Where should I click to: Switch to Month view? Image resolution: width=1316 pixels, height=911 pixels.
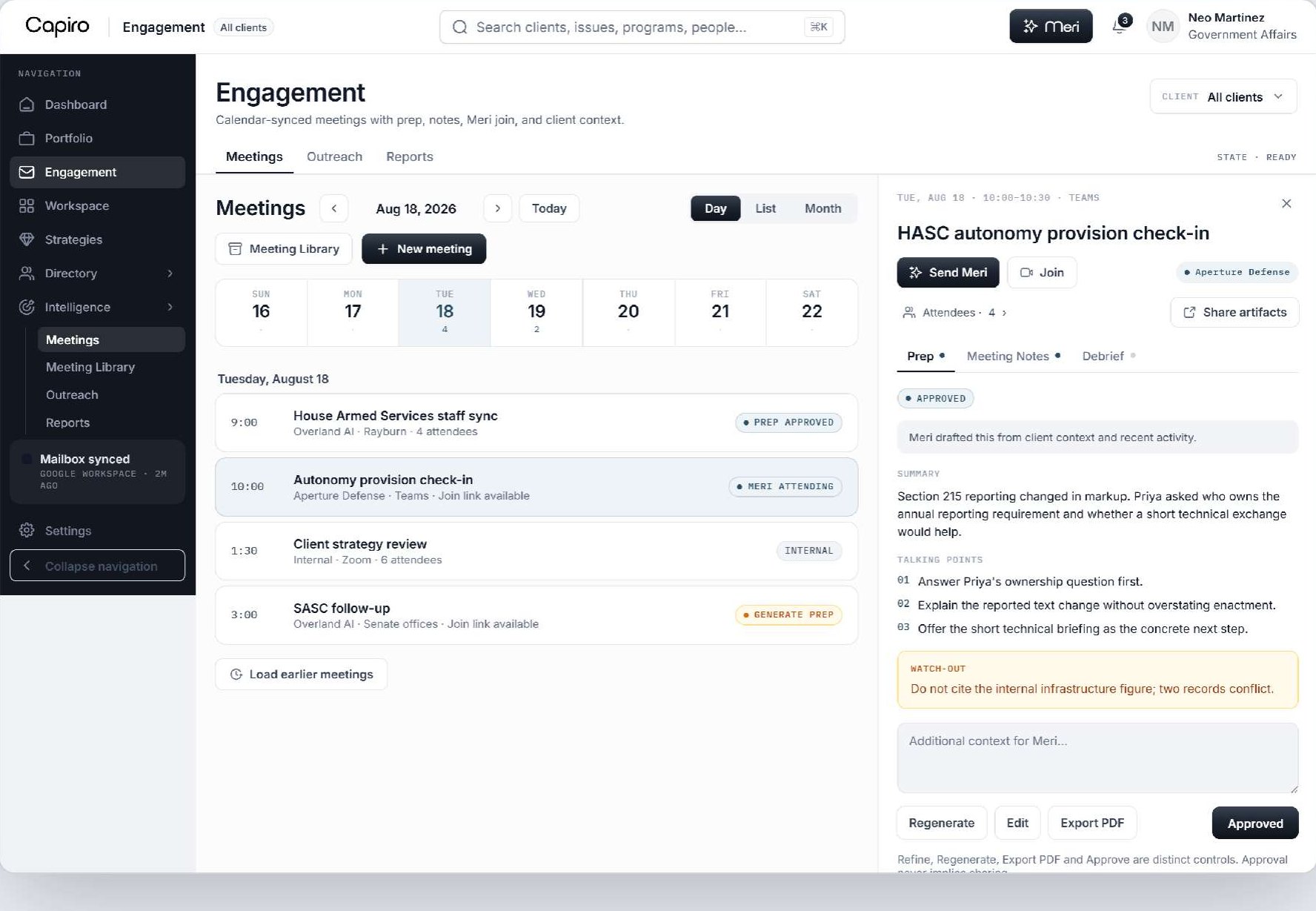click(822, 208)
